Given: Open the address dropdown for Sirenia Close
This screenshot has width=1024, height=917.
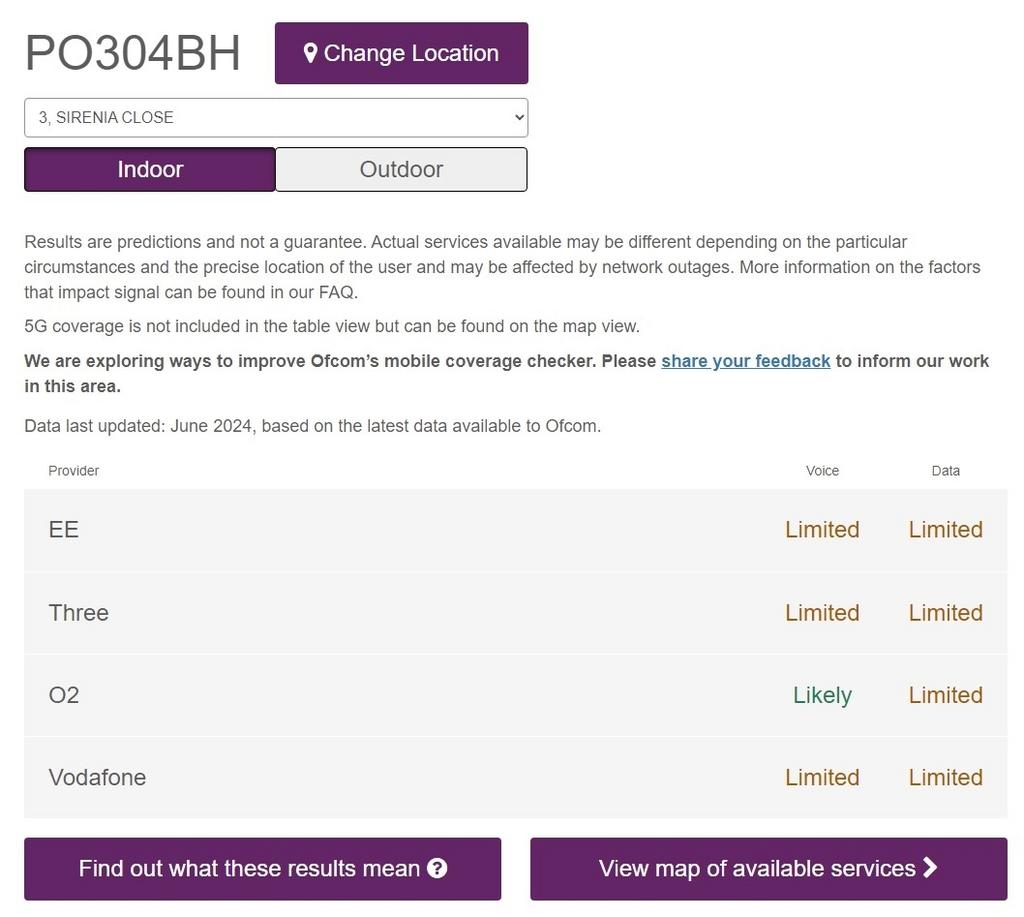Looking at the screenshot, I should click(276, 118).
